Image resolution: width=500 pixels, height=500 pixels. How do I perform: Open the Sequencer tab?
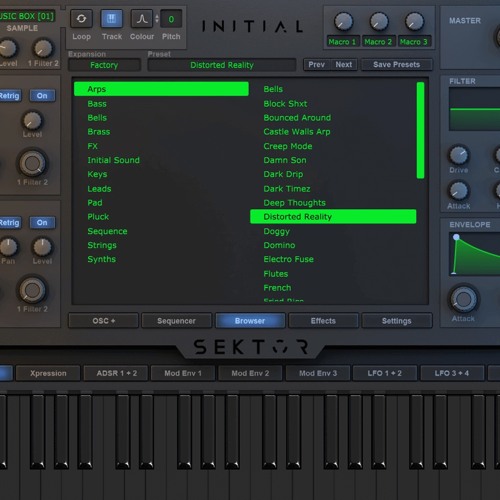(177, 321)
